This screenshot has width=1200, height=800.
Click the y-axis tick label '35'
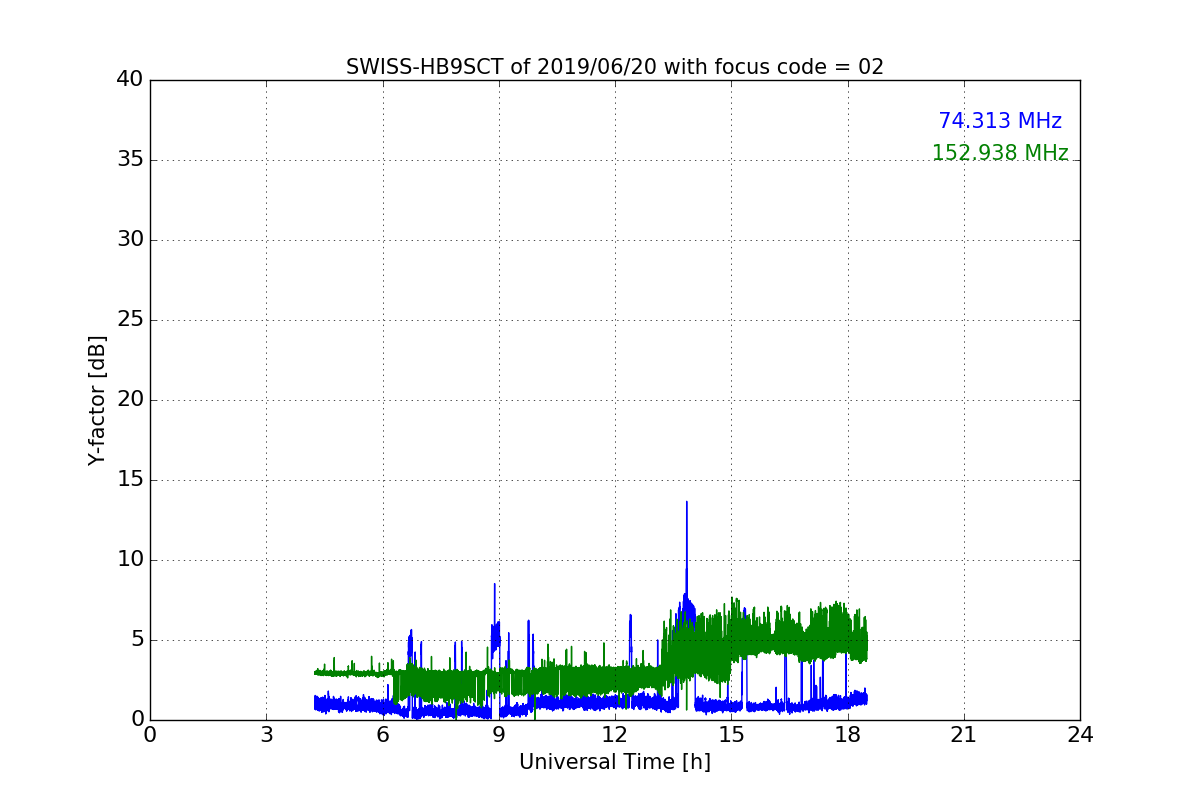130,160
